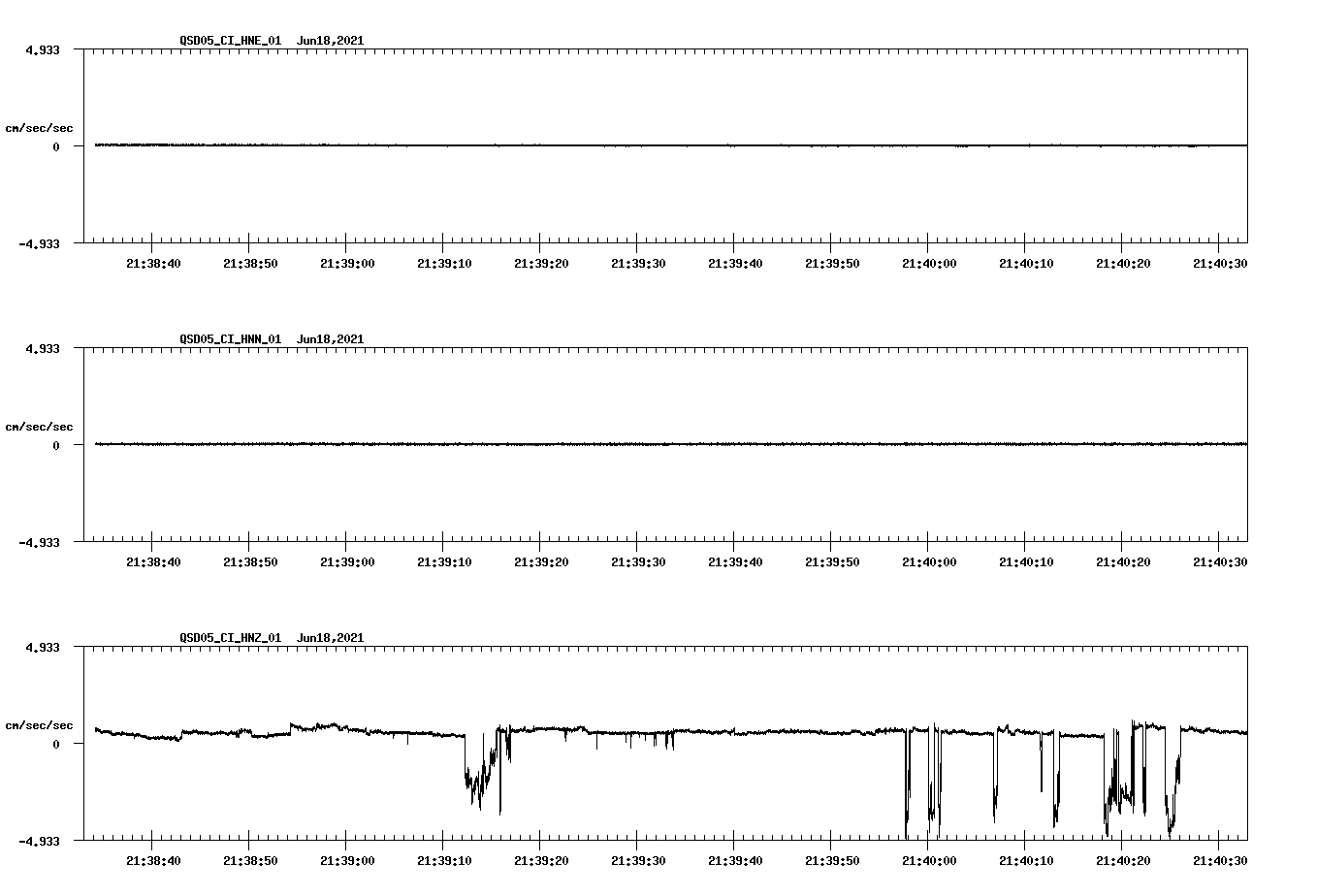Click positive 4.933 axis value on HNZ plot
Viewport: 1317px width, 896px height.
[x=43, y=647]
